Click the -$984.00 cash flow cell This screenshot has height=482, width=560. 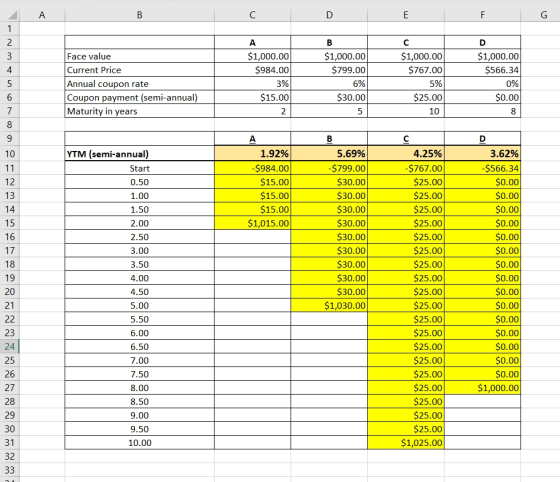pyautogui.click(x=252, y=169)
